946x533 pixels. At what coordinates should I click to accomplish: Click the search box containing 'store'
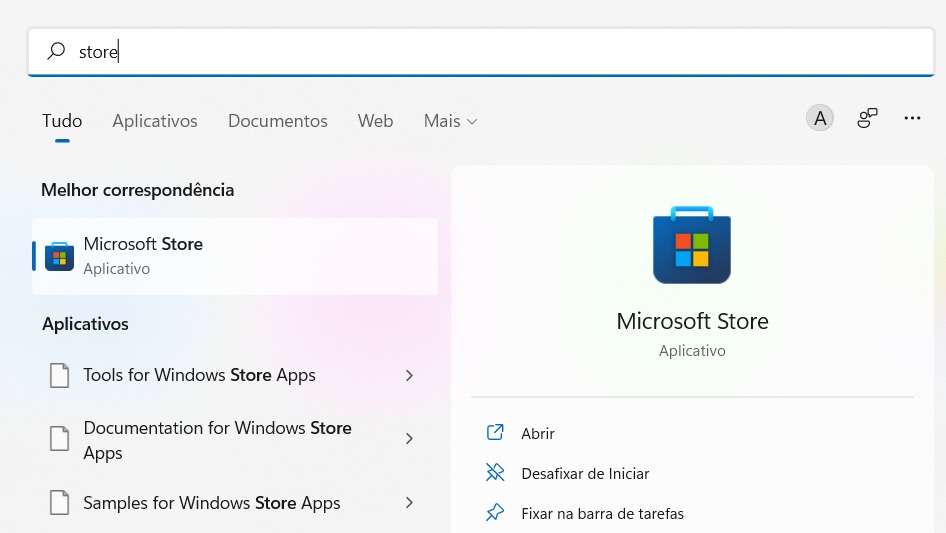[481, 52]
